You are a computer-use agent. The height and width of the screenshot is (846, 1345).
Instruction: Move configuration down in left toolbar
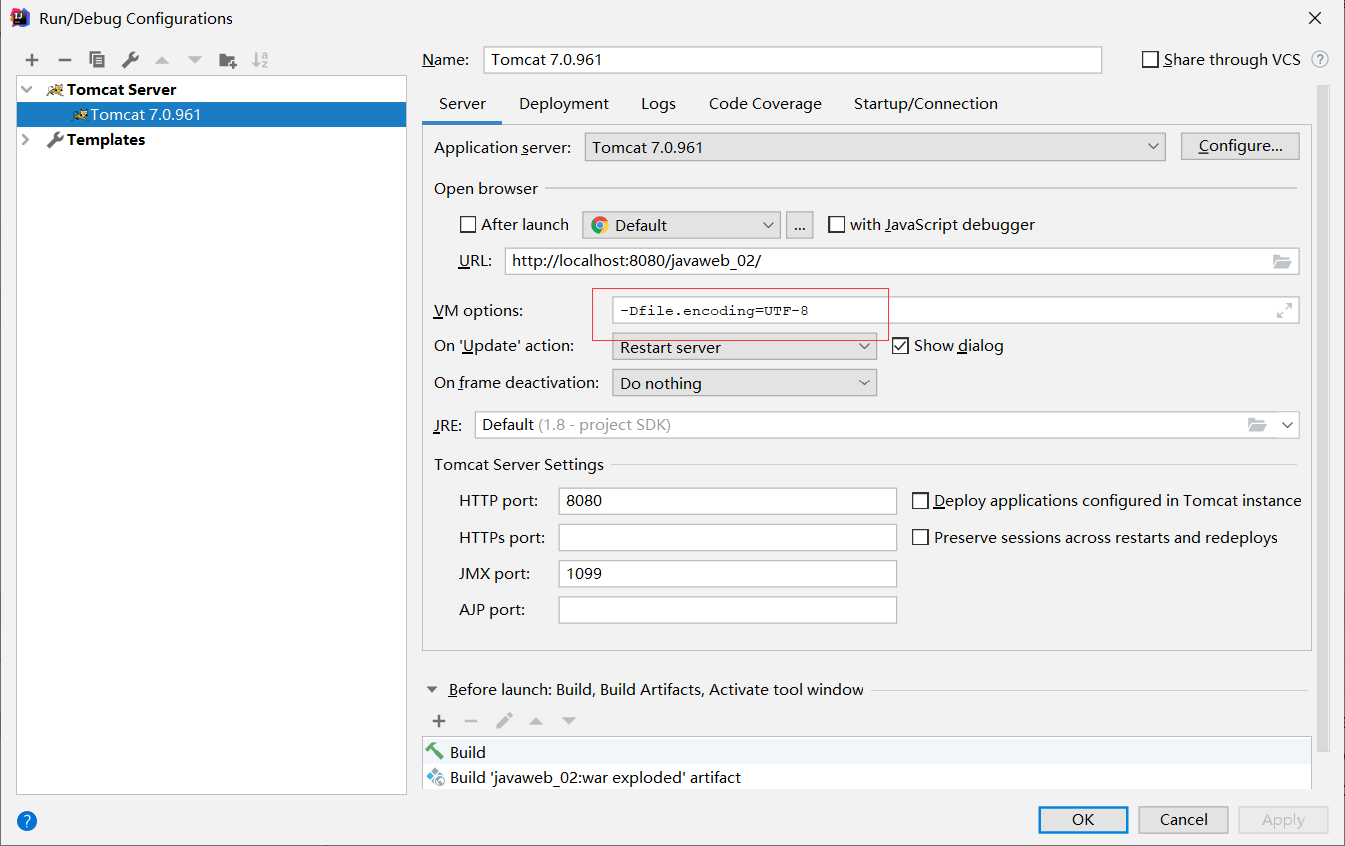pyautogui.click(x=195, y=60)
